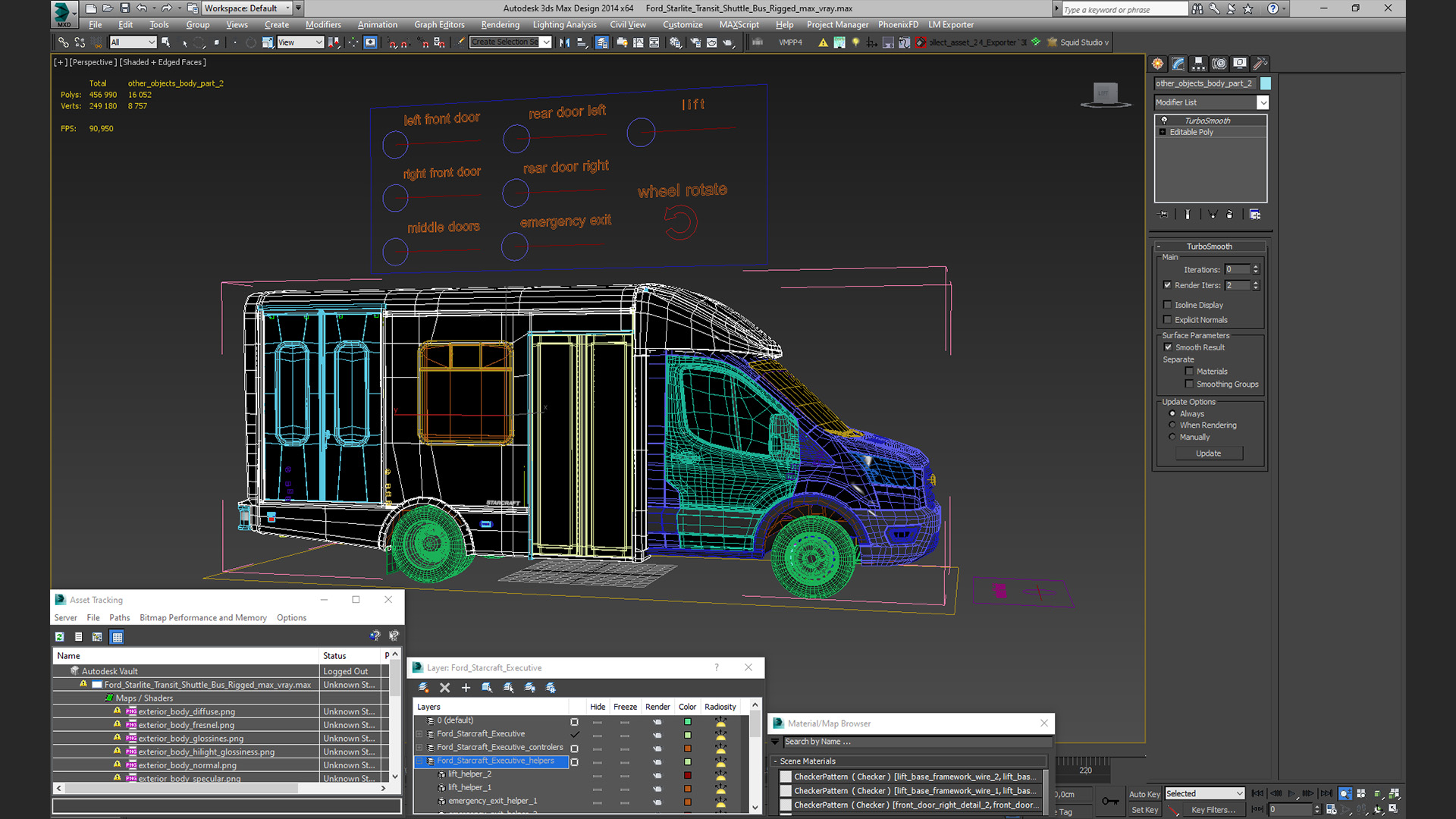Viewport: 1456px width, 819px height.
Task: Click Ford_Starcraft_Executive_controlers color swatch
Action: click(x=688, y=748)
